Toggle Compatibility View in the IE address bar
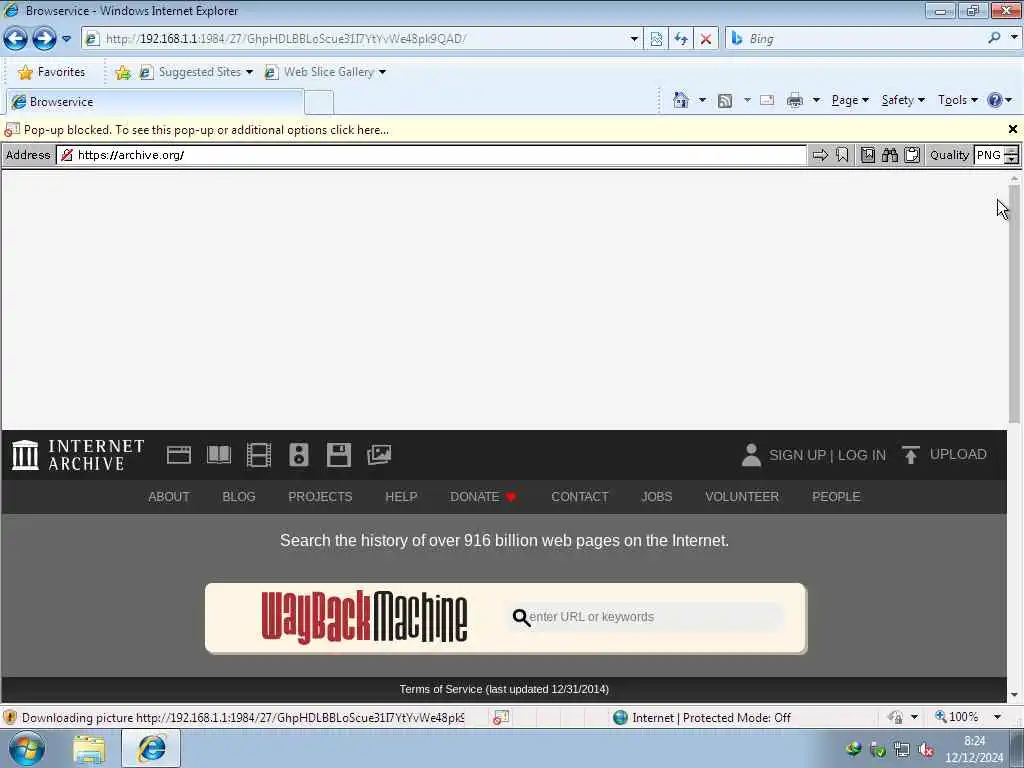The image size is (1024, 768). 656,39
